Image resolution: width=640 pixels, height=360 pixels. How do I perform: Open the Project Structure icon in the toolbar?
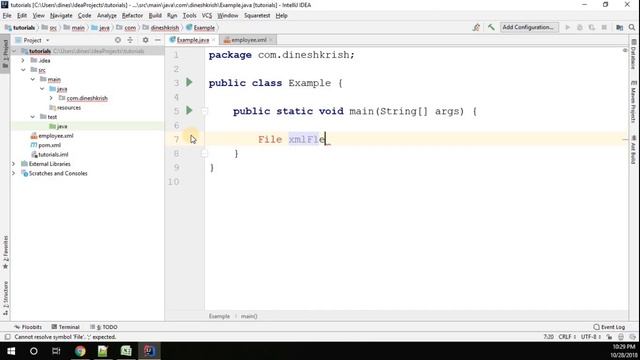click(620, 27)
